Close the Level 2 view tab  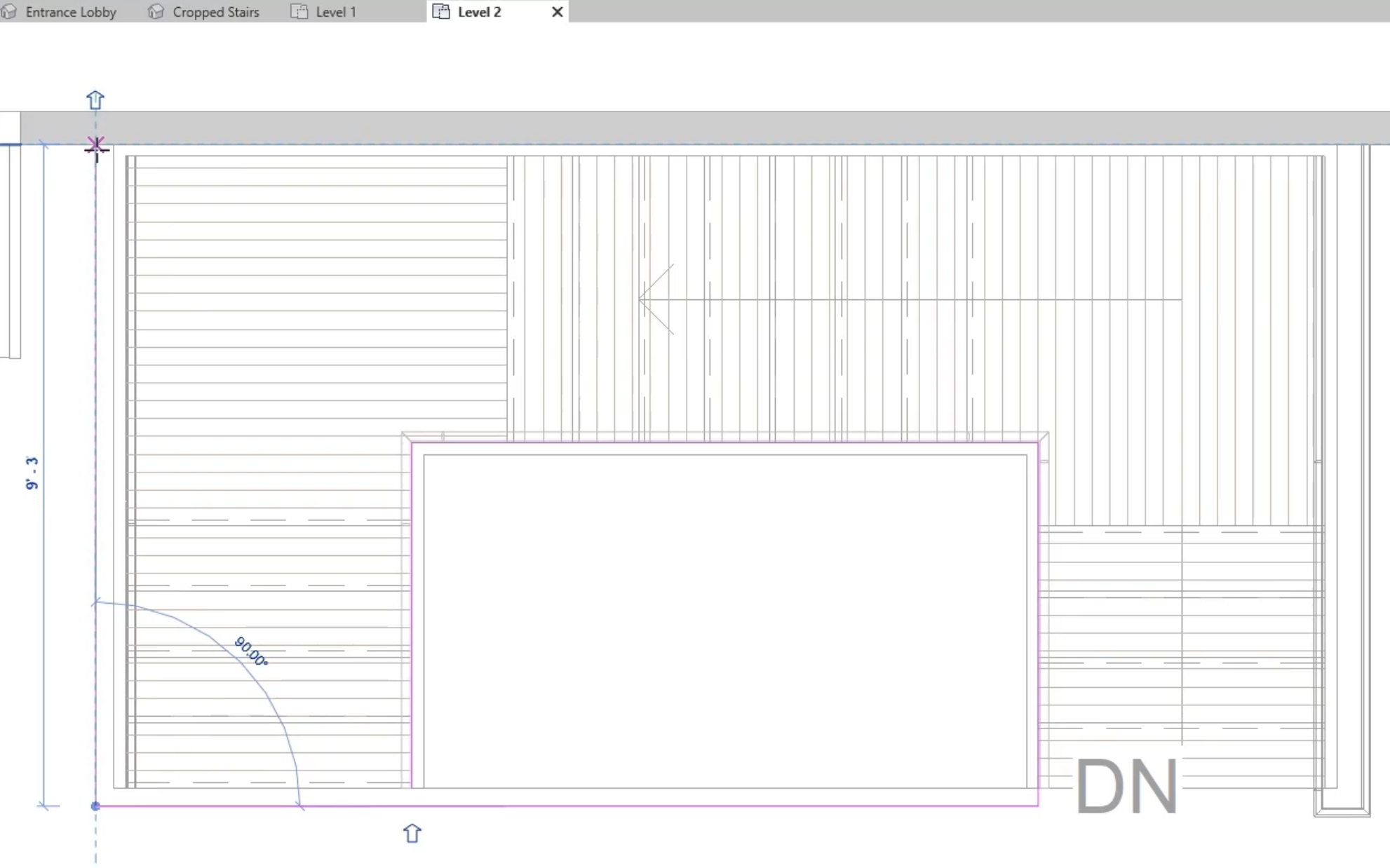click(x=558, y=12)
